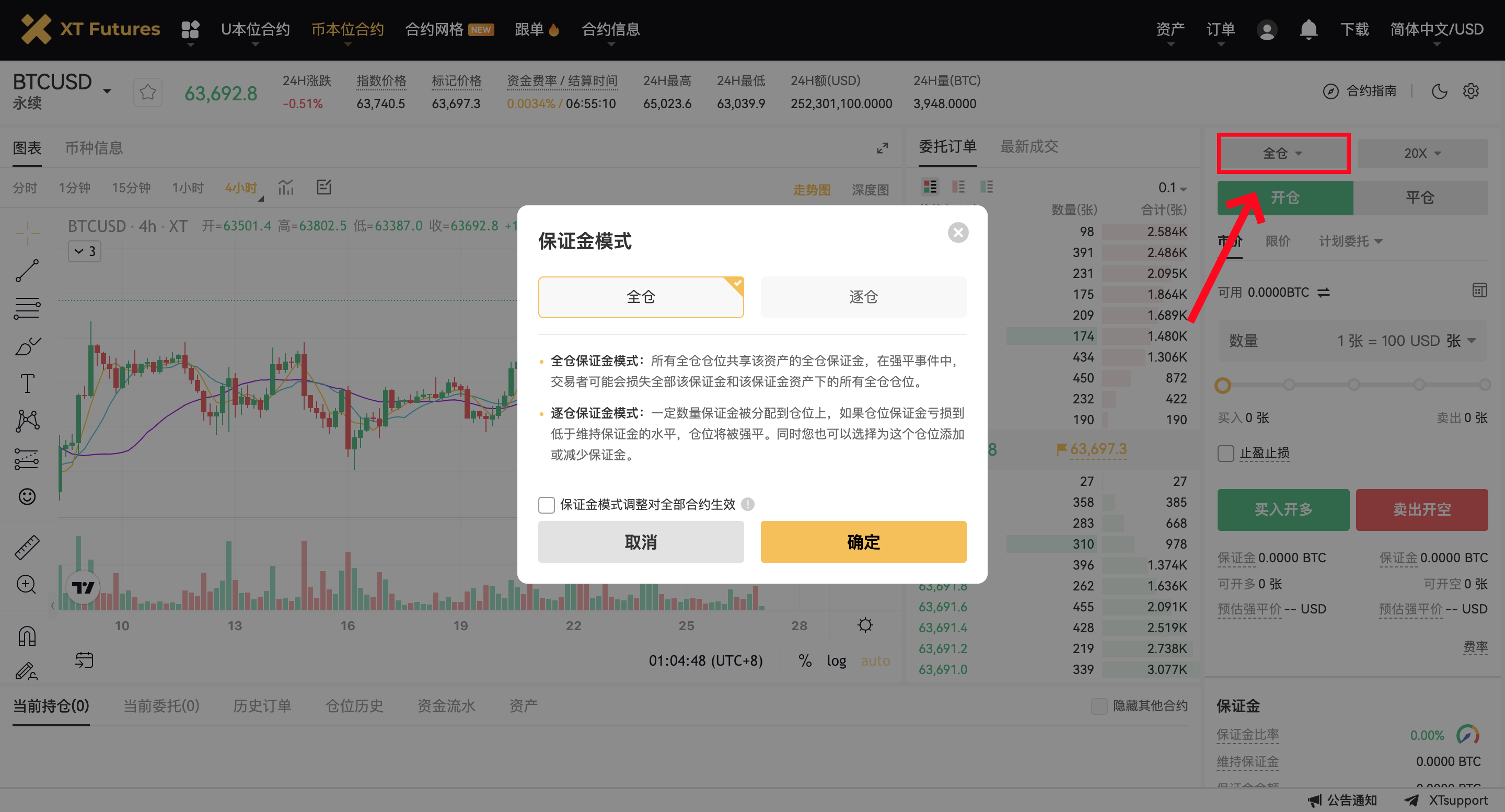1505x812 pixels.
Task: Enable 止盈止损 checkbox
Action: pos(1225,454)
